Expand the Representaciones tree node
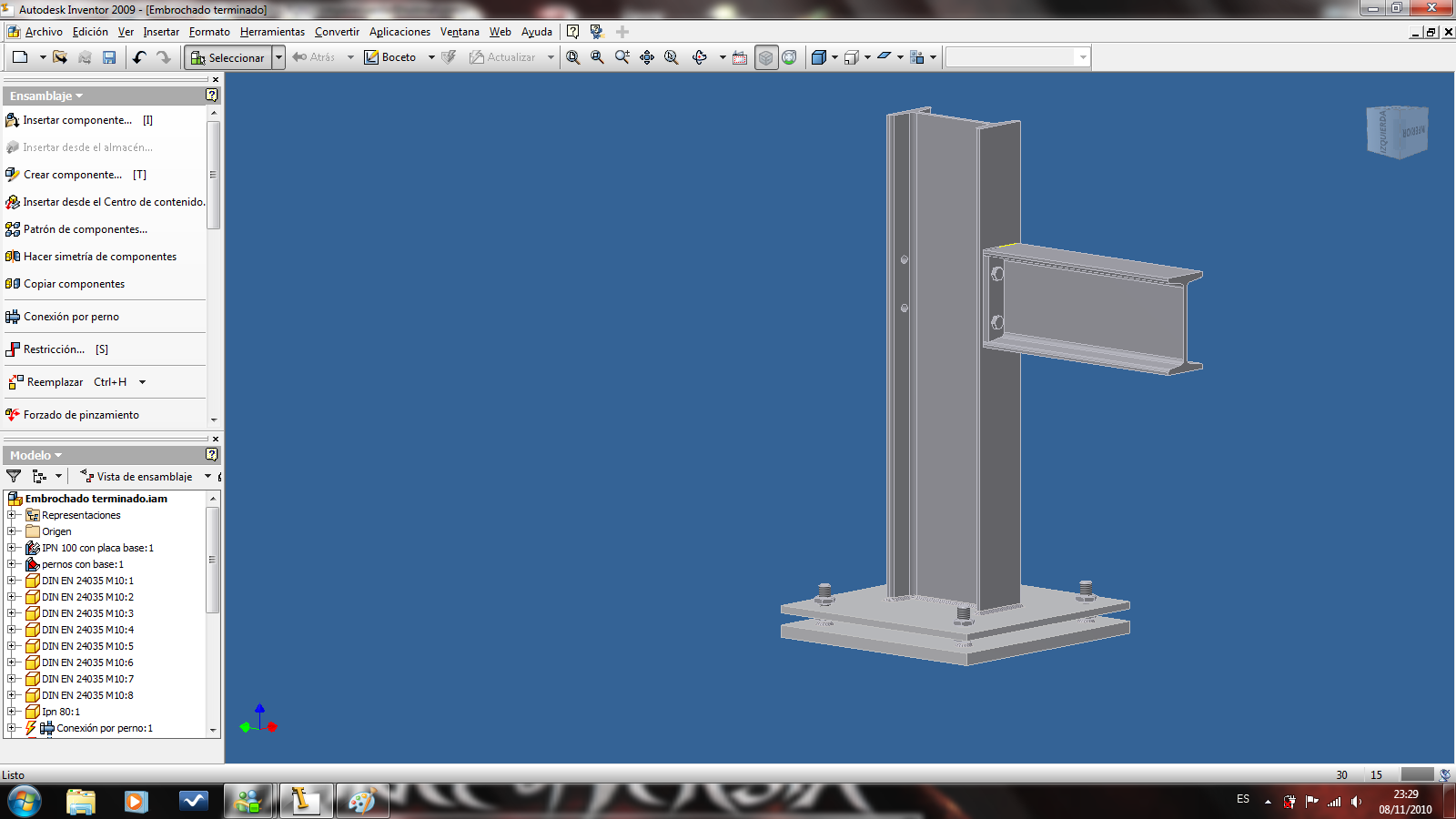This screenshot has height=819, width=1456. 12,515
